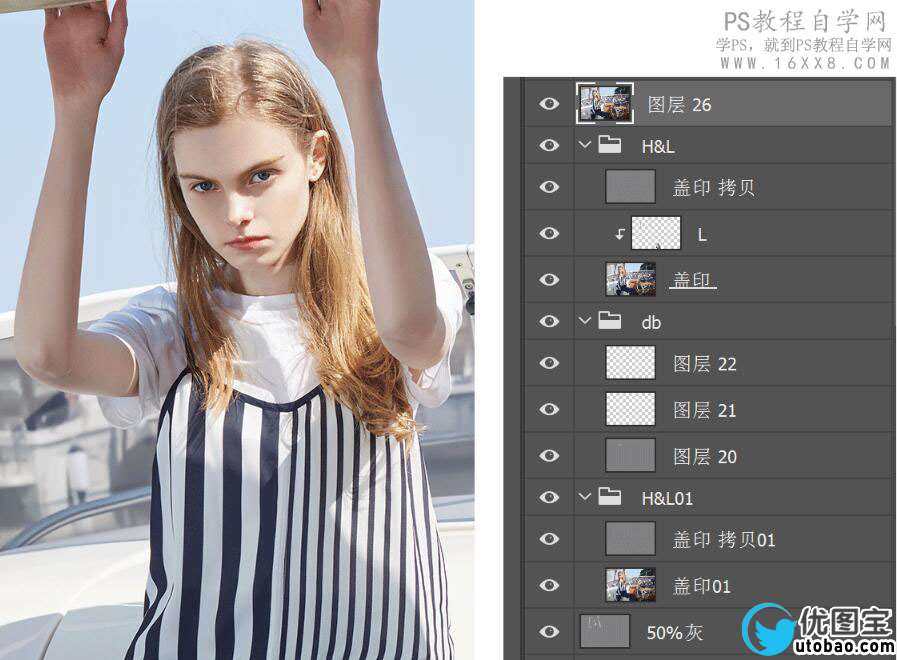Select layer name 图层 26

click(680, 105)
